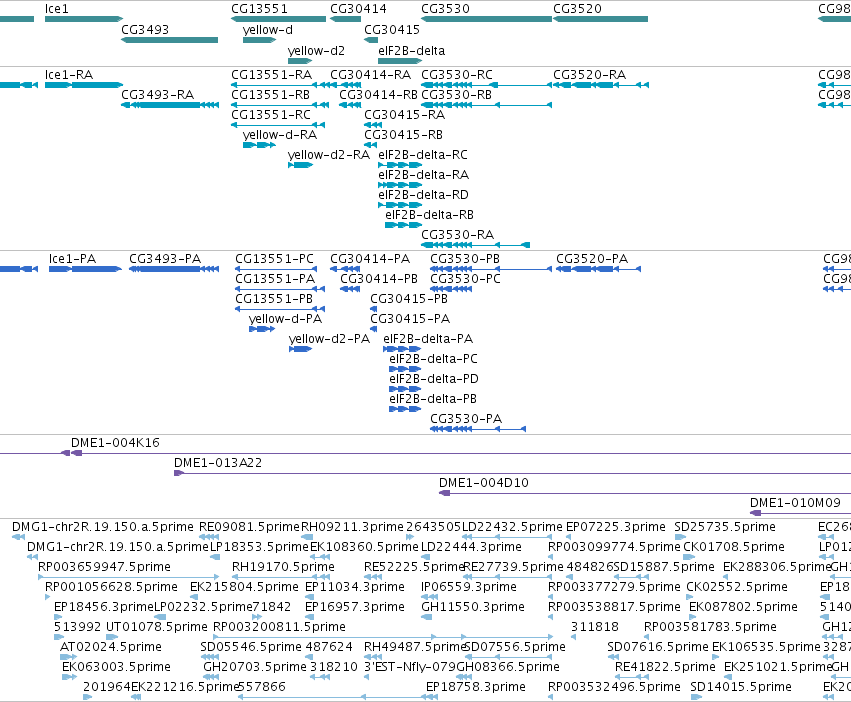
Task: Select the AT02024.5prime EST label
Action: click(111, 647)
